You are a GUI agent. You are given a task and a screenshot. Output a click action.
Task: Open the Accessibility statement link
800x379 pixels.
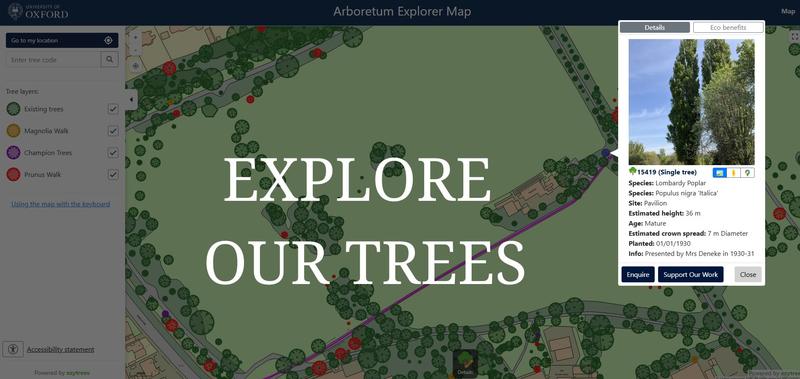click(61, 349)
